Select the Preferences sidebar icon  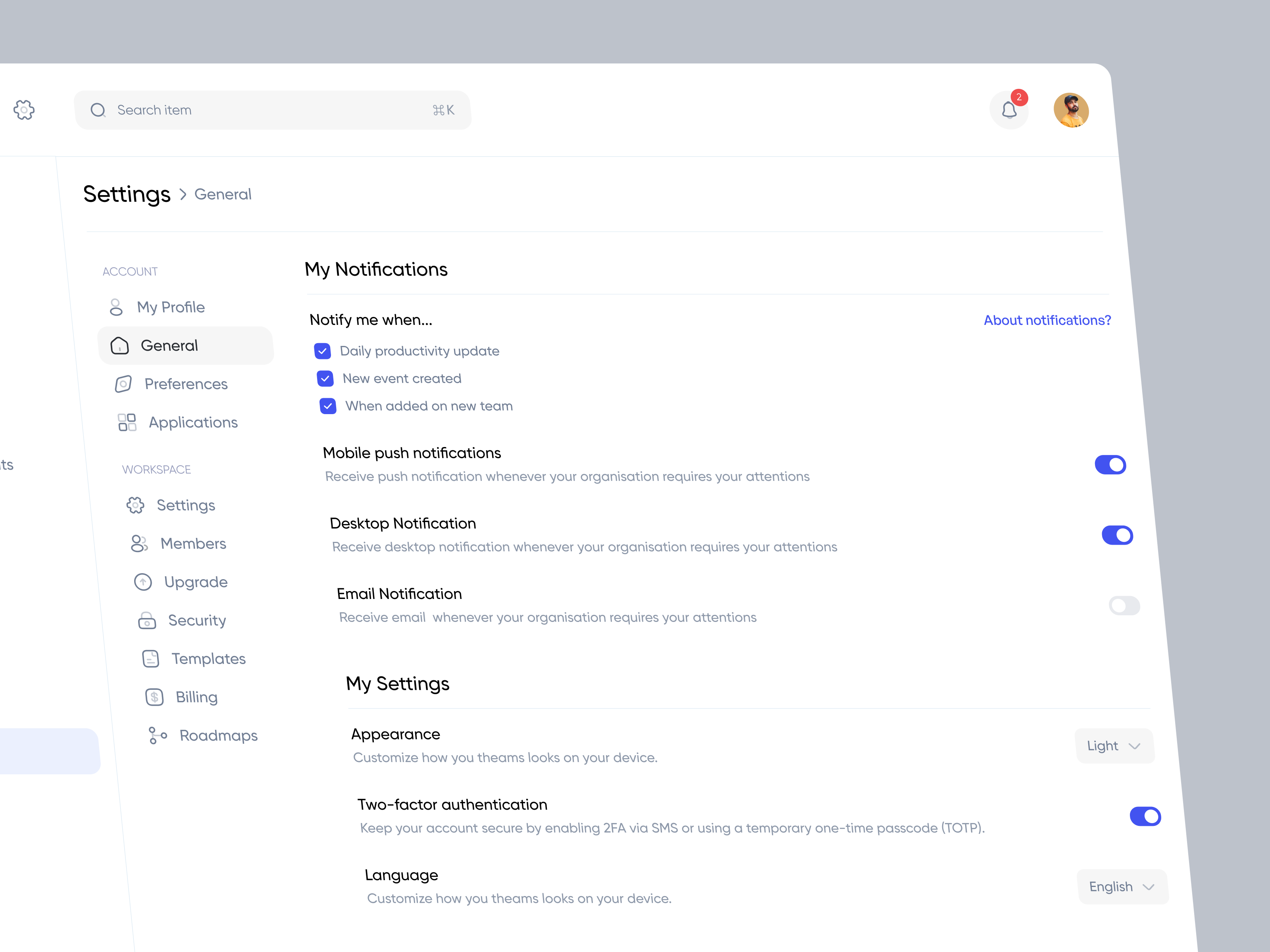tap(123, 384)
